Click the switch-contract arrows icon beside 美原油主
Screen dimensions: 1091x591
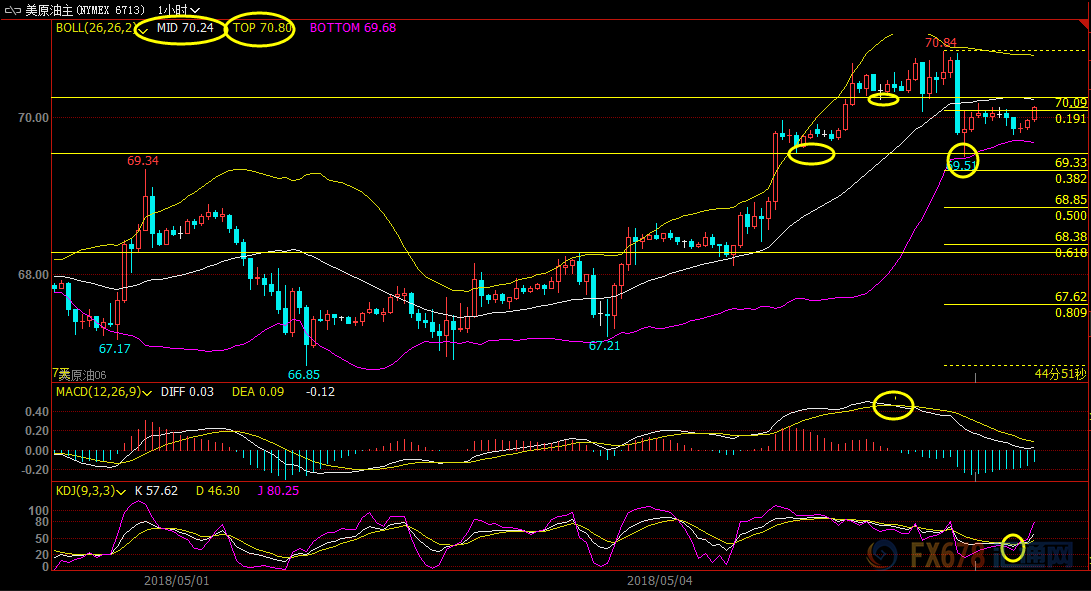click(13, 10)
